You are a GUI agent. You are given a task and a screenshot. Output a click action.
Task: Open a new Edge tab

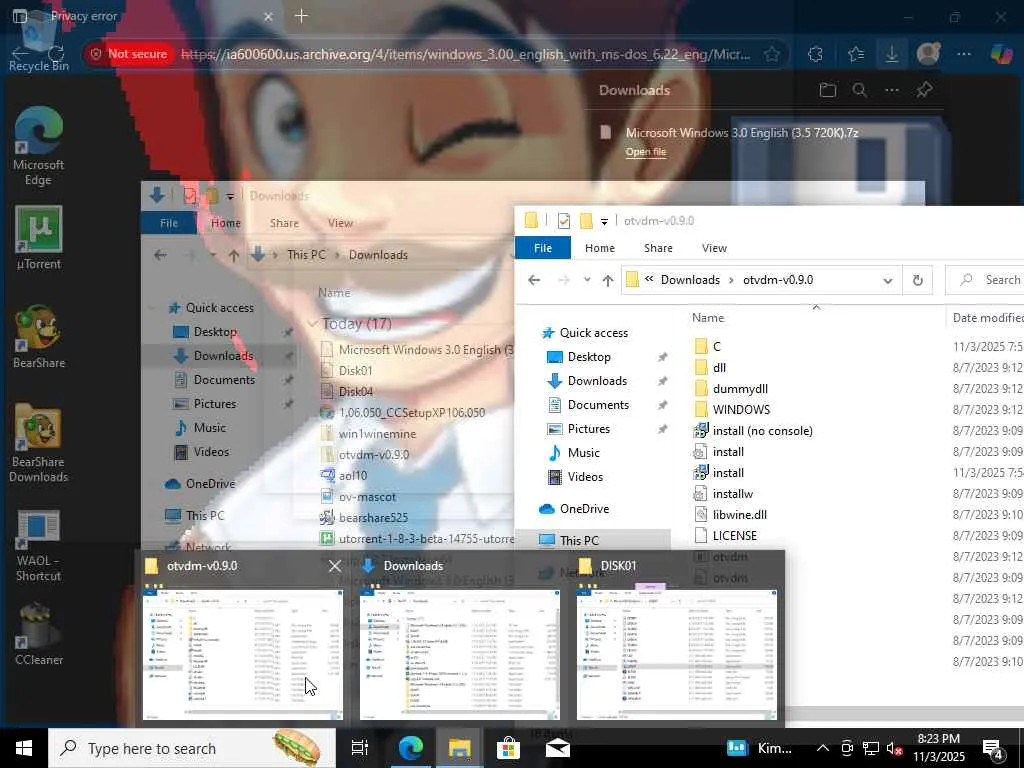(x=301, y=16)
